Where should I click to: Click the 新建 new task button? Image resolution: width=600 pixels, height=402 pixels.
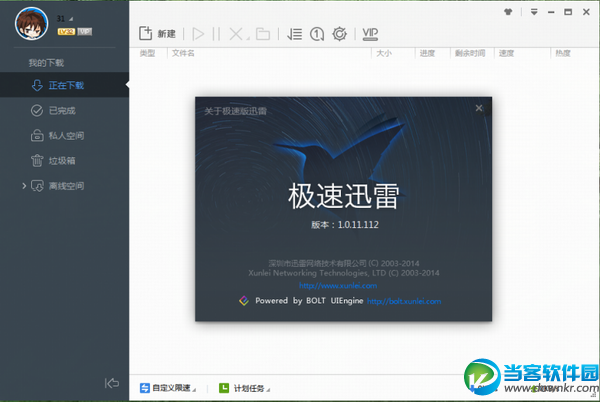[157, 34]
